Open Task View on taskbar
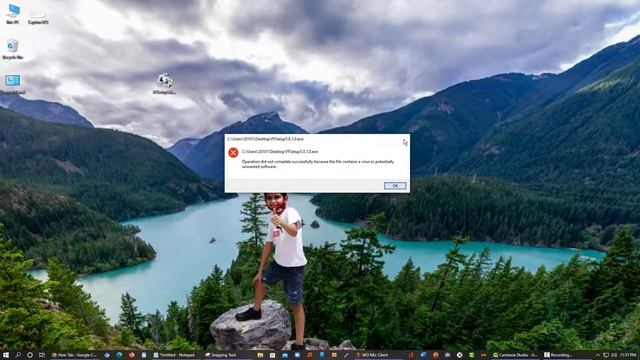640x360 pixels. pyautogui.click(x=42, y=355)
